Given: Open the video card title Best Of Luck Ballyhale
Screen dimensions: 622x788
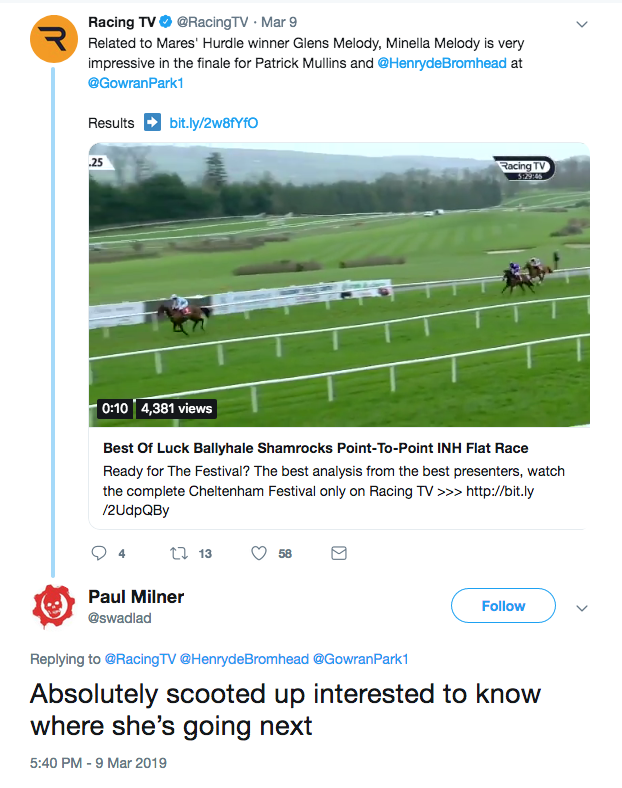Looking at the screenshot, I should tap(316, 448).
